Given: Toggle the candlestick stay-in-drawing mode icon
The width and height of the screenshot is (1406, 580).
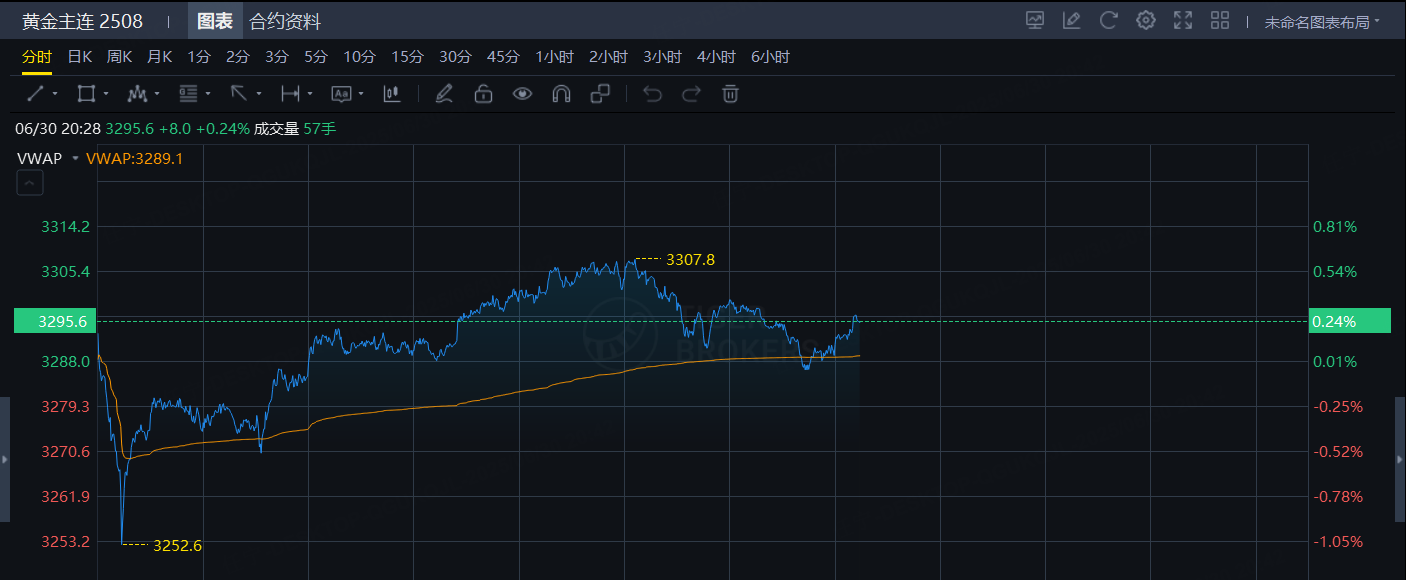Looking at the screenshot, I should pos(392,94).
